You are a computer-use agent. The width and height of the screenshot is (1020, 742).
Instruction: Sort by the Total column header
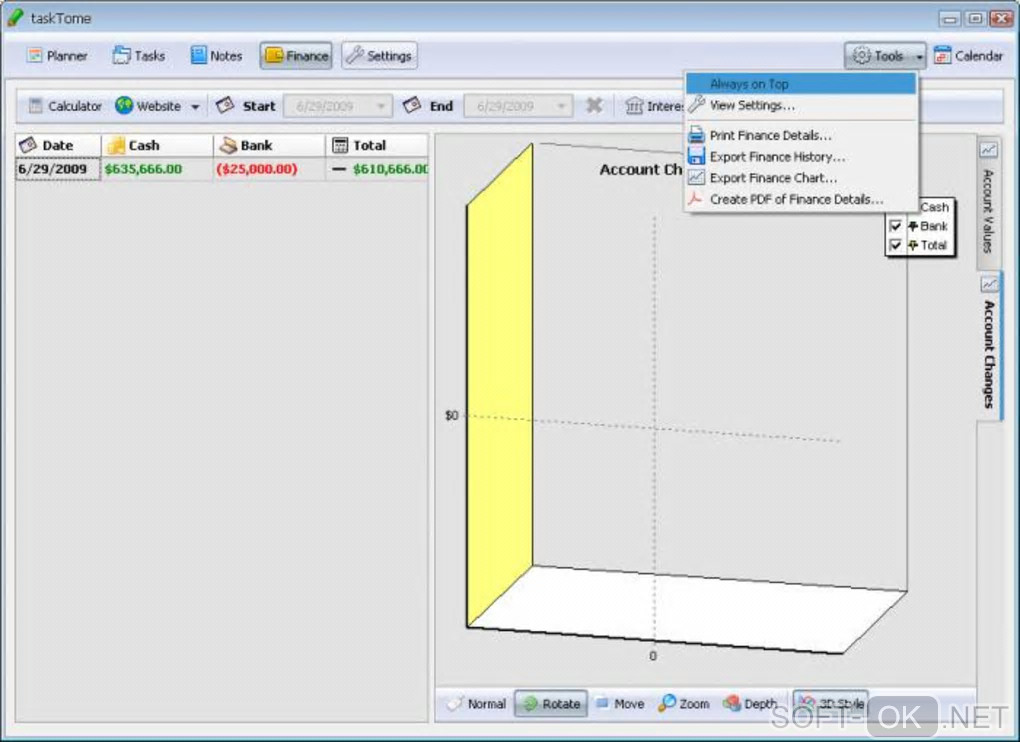coord(377,145)
